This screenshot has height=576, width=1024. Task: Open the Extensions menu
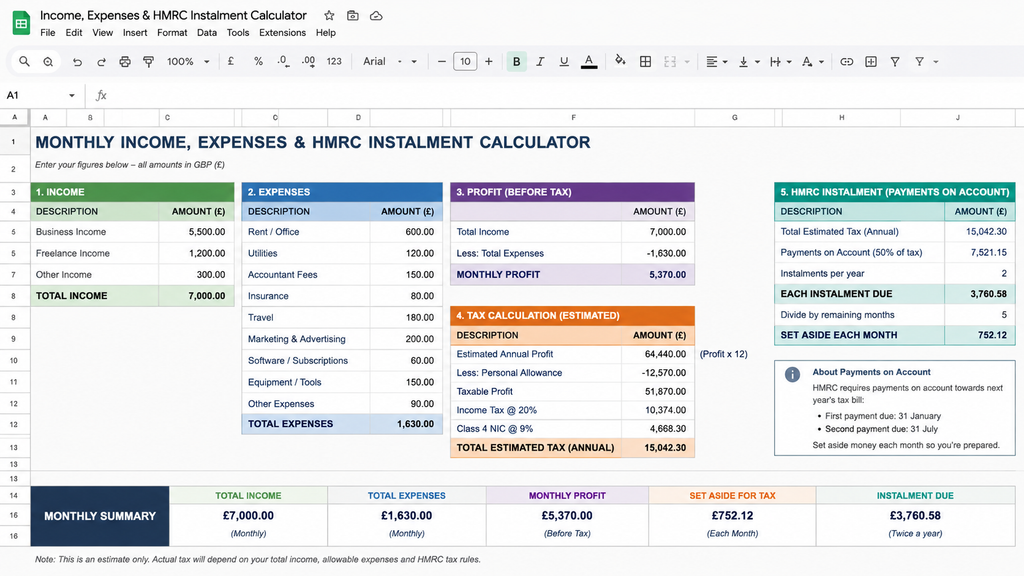click(x=282, y=33)
